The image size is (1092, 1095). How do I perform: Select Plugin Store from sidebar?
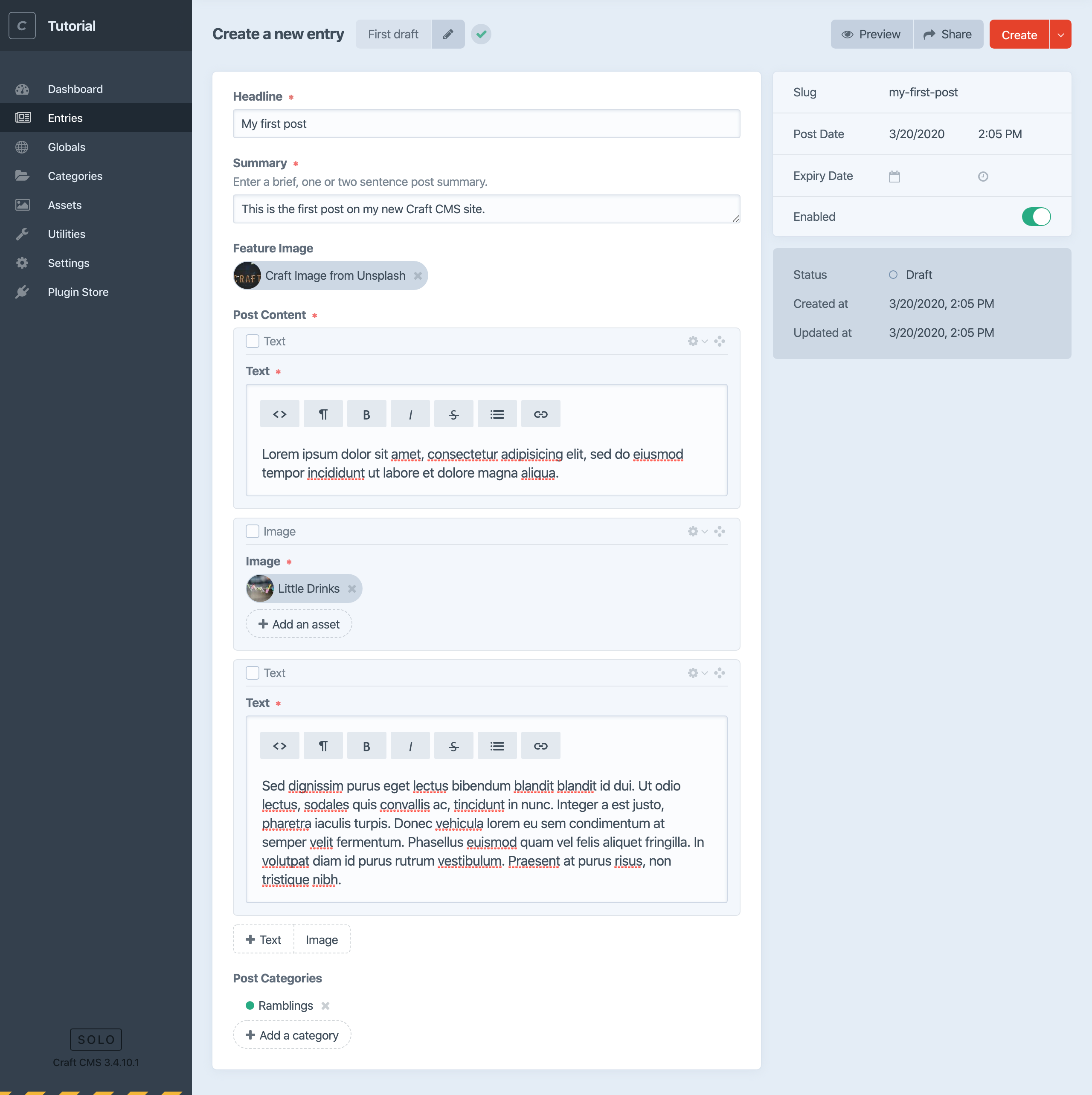pyautogui.click(x=78, y=291)
